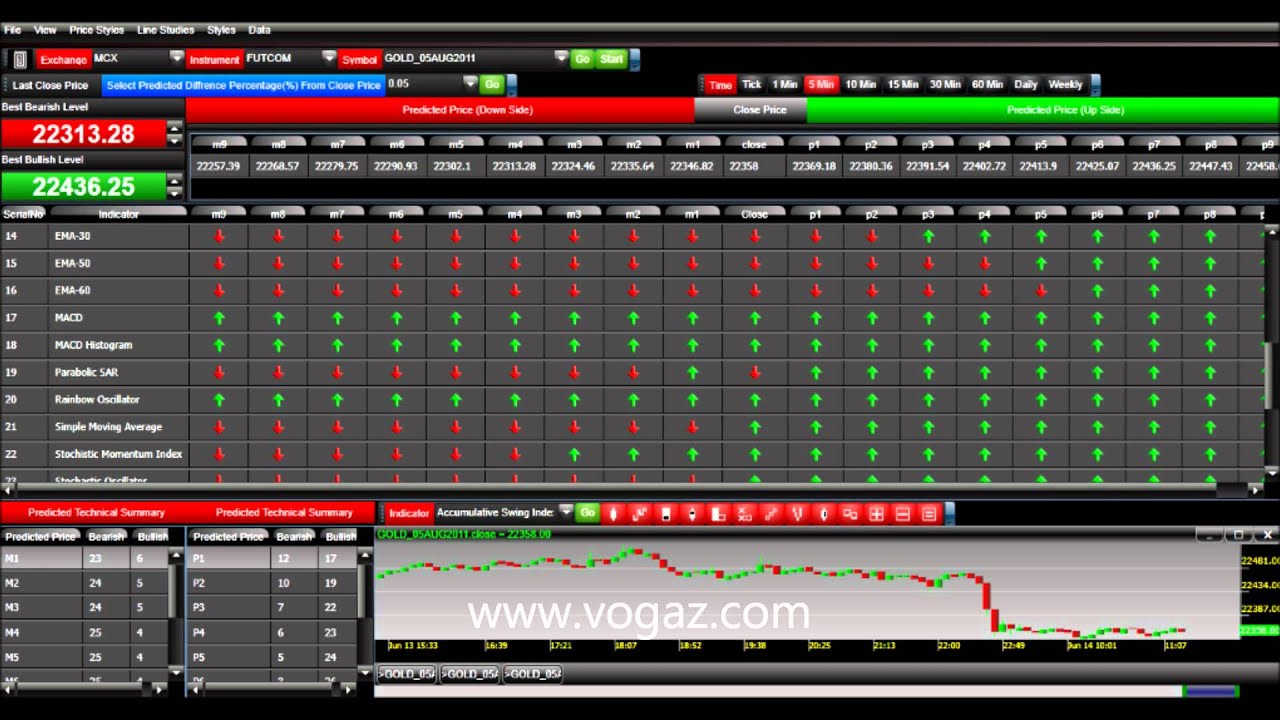Viewport: 1280px width, 720px height.
Task: Switch the timeframe to Weekly
Action: pyautogui.click(x=1066, y=85)
